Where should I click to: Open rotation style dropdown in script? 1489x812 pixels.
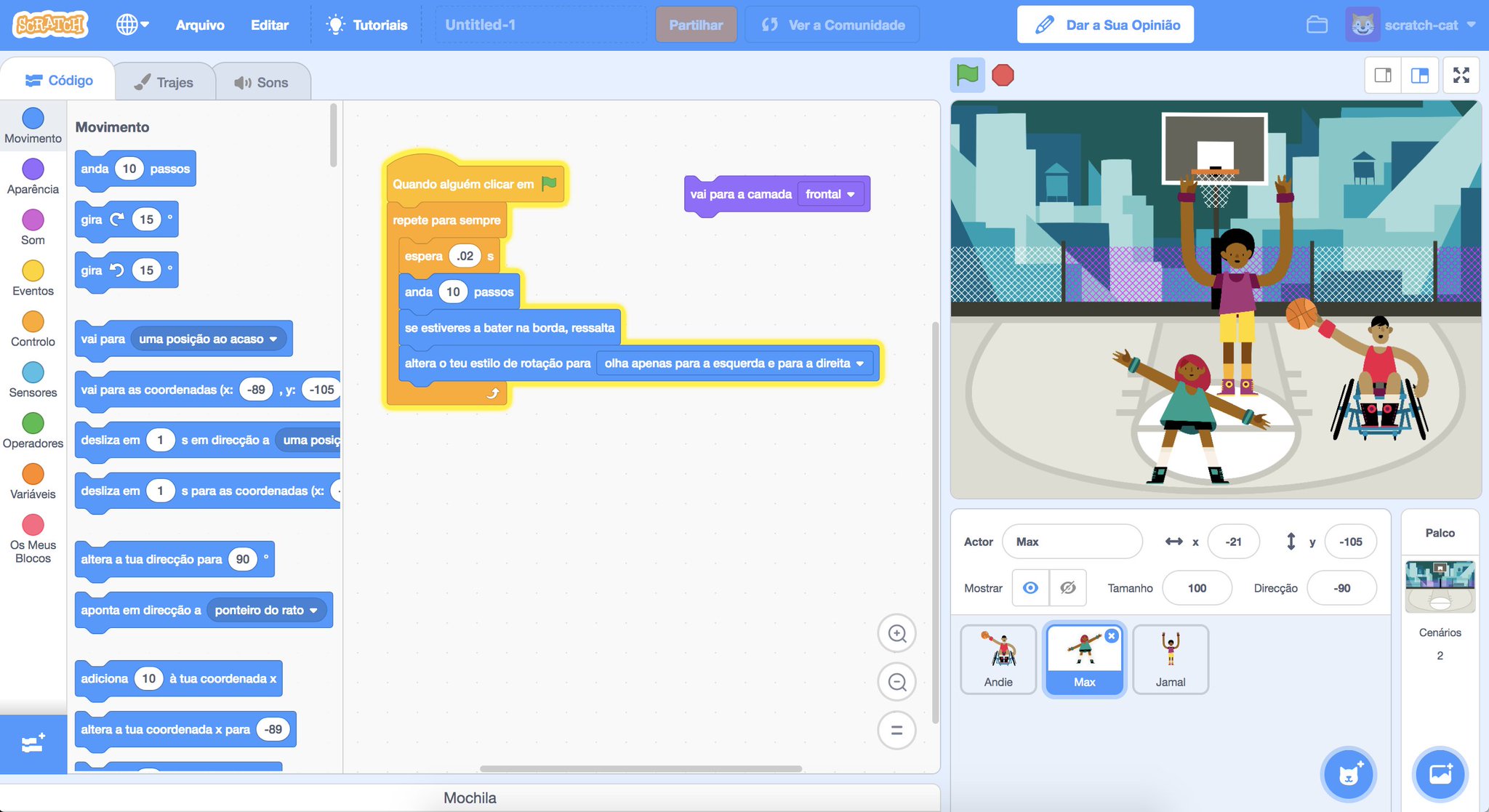[x=734, y=363]
